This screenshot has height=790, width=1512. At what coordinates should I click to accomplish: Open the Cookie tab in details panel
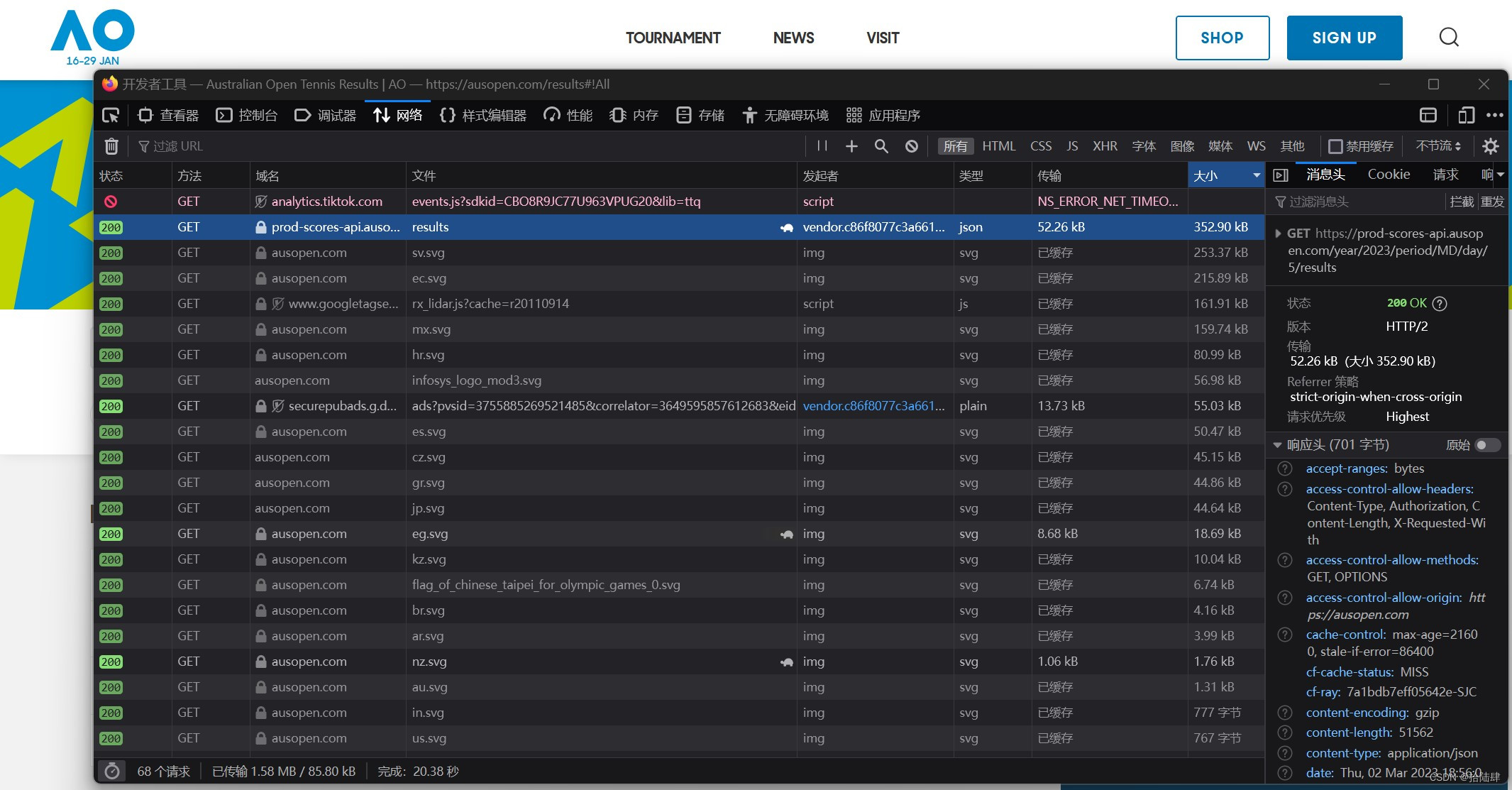1389,175
